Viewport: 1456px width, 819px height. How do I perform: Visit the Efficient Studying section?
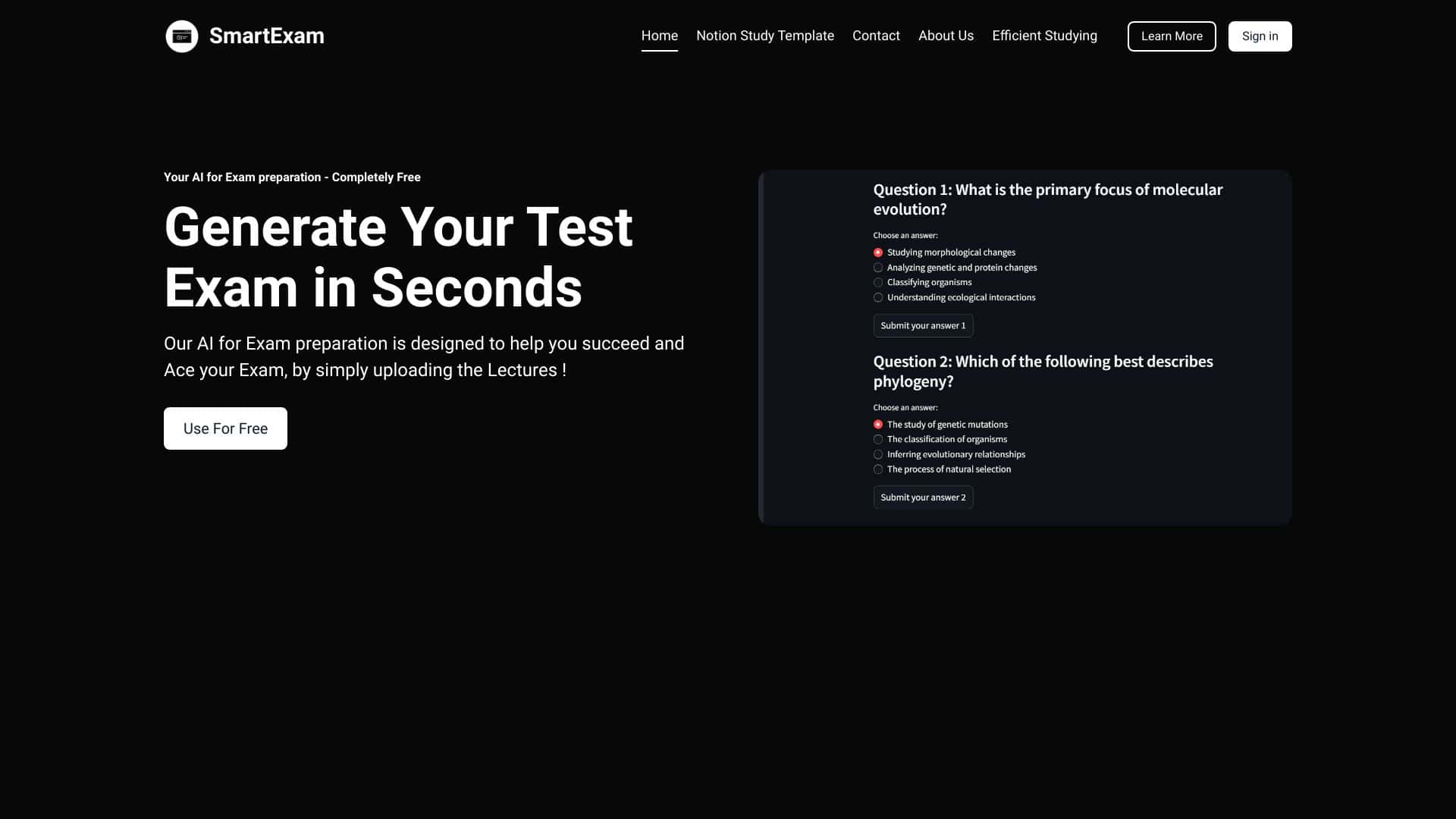1044,36
